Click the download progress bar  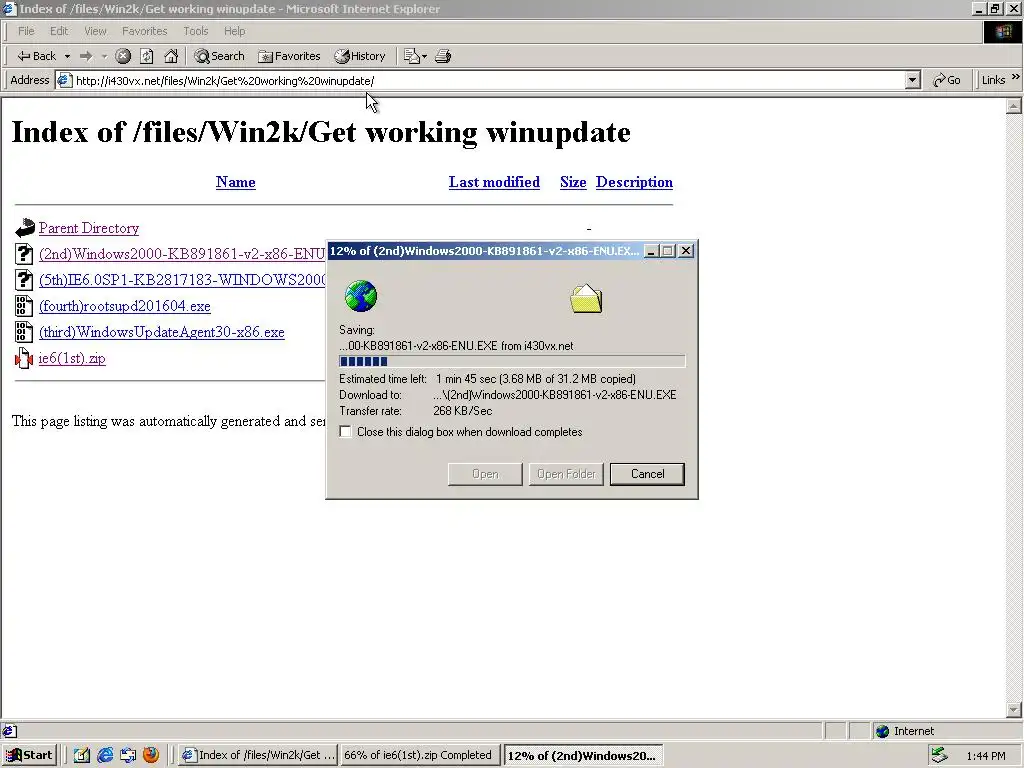point(512,361)
